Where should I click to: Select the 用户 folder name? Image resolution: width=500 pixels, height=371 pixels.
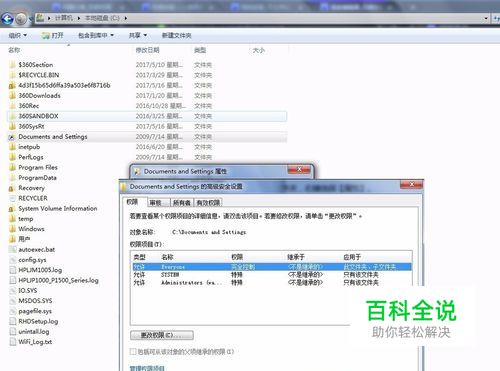coord(24,239)
